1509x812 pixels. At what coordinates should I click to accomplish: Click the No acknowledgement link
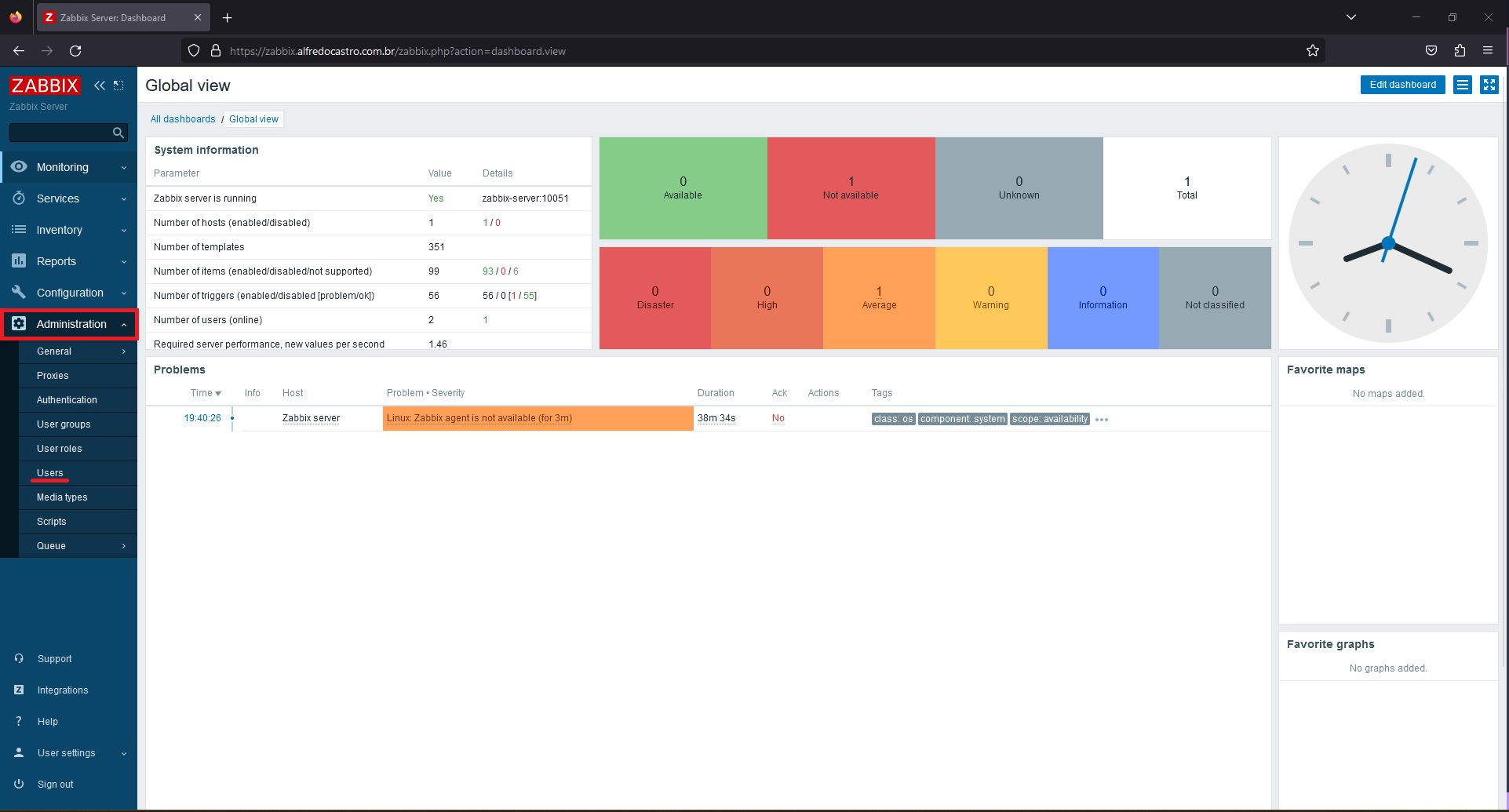coord(778,418)
